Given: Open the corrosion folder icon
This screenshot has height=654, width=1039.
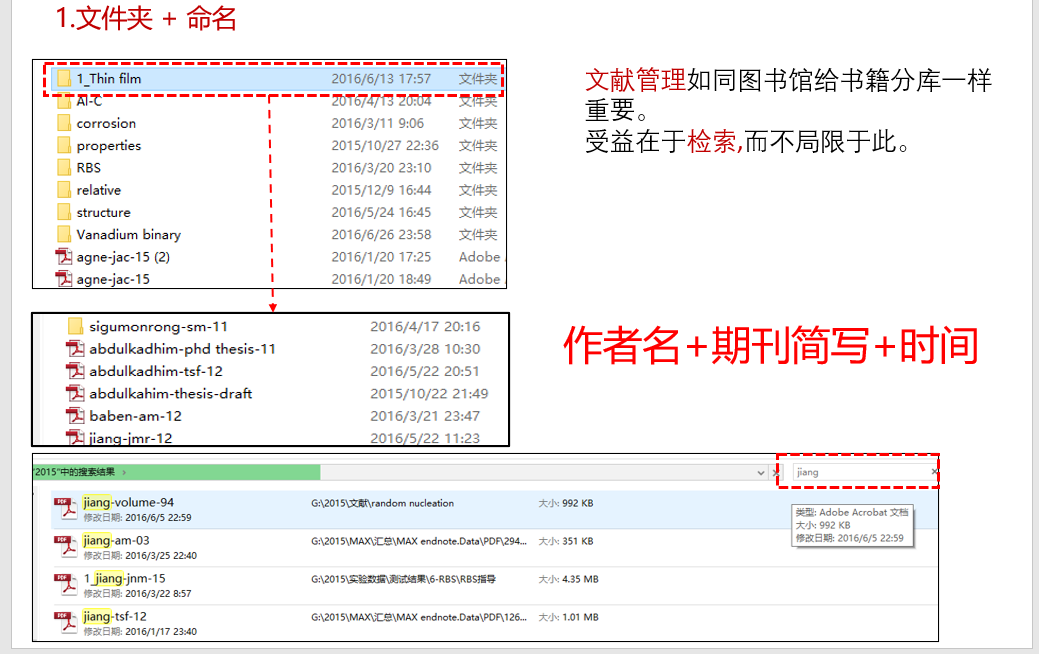Looking at the screenshot, I should coord(64,123).
